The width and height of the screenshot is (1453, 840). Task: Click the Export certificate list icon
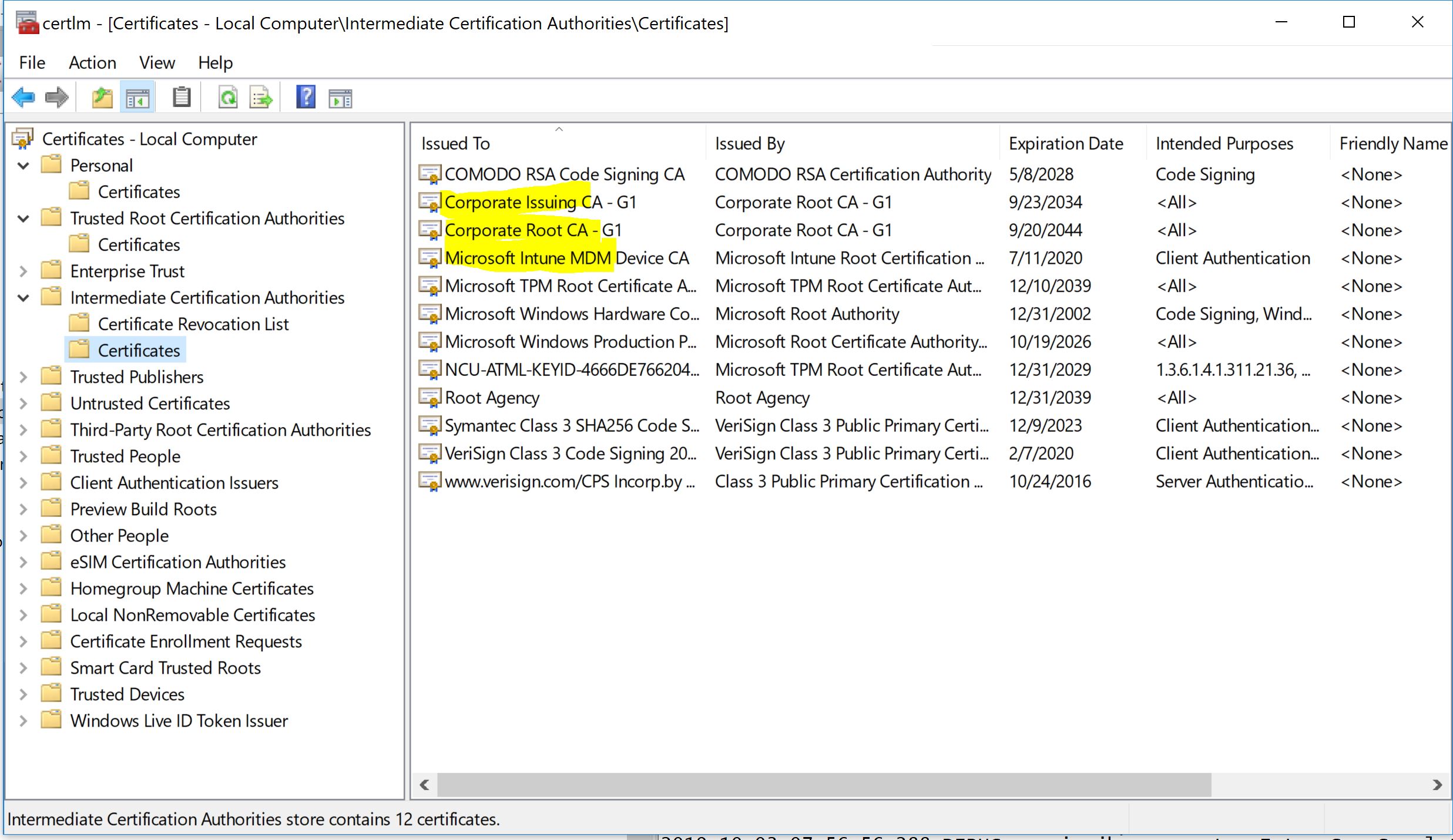[x=261, y=98]
